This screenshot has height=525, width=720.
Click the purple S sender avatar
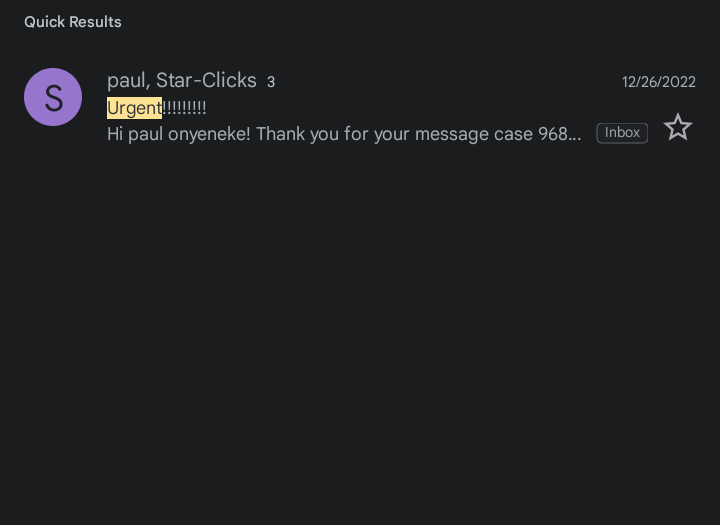click(x=53, y=97)
